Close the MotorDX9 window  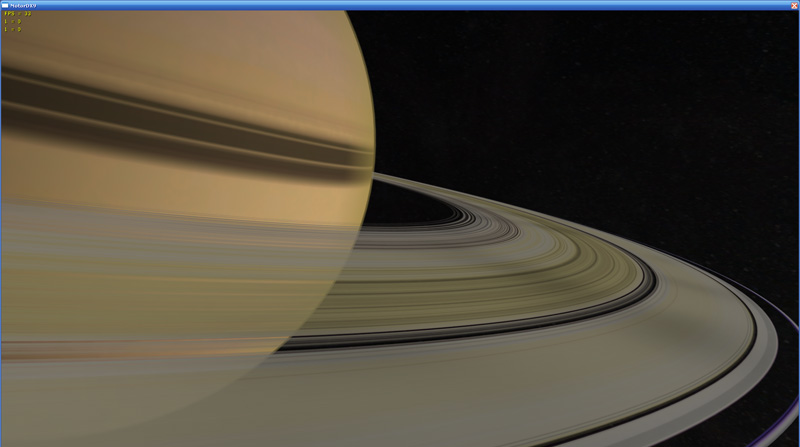(x=794, y=5)
